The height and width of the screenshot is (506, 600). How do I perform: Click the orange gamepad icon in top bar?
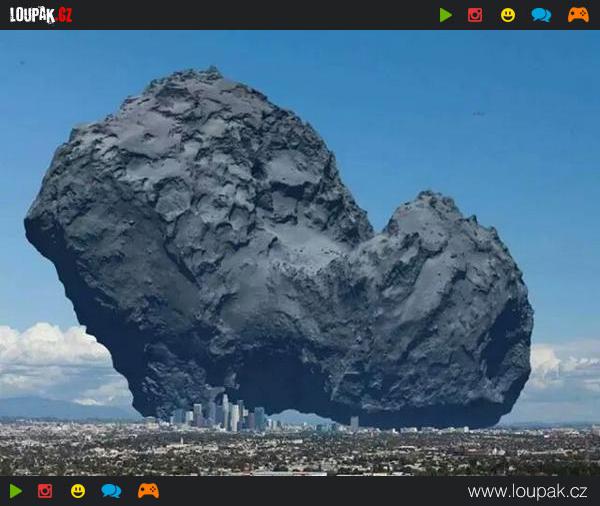[x=578, y=15]
